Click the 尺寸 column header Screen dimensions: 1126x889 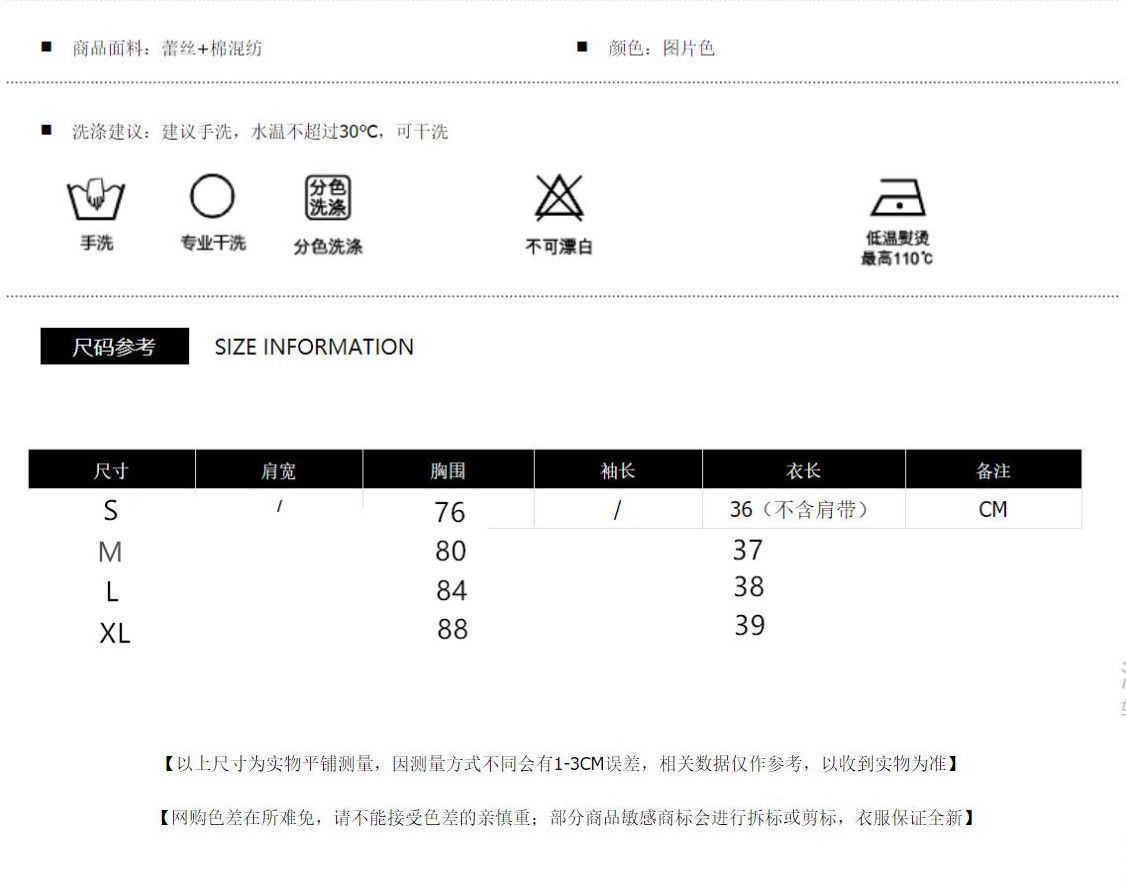pos(111,470)
